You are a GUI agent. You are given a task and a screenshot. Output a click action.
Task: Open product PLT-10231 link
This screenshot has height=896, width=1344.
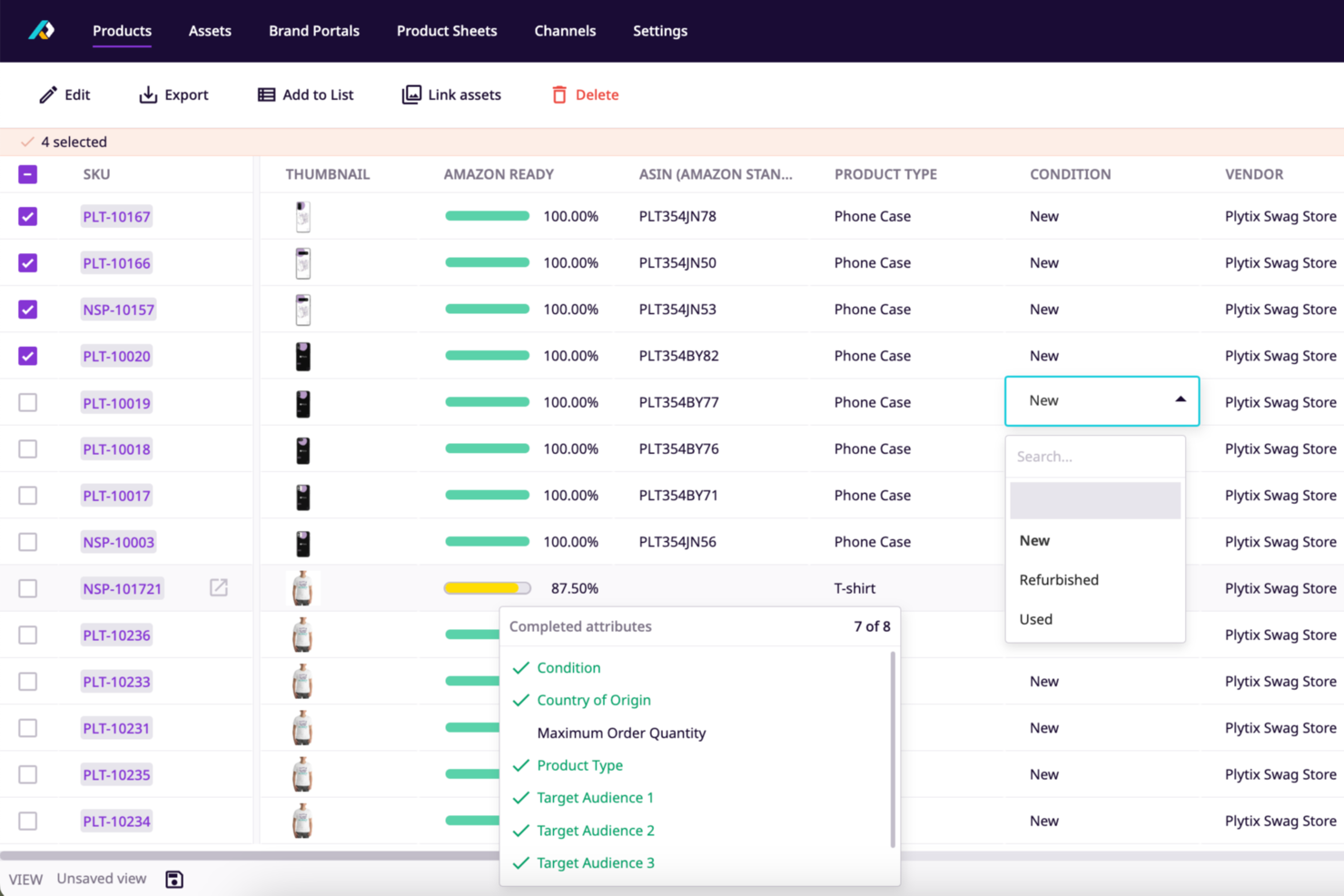pyautogui.click(x=116, y=728)
